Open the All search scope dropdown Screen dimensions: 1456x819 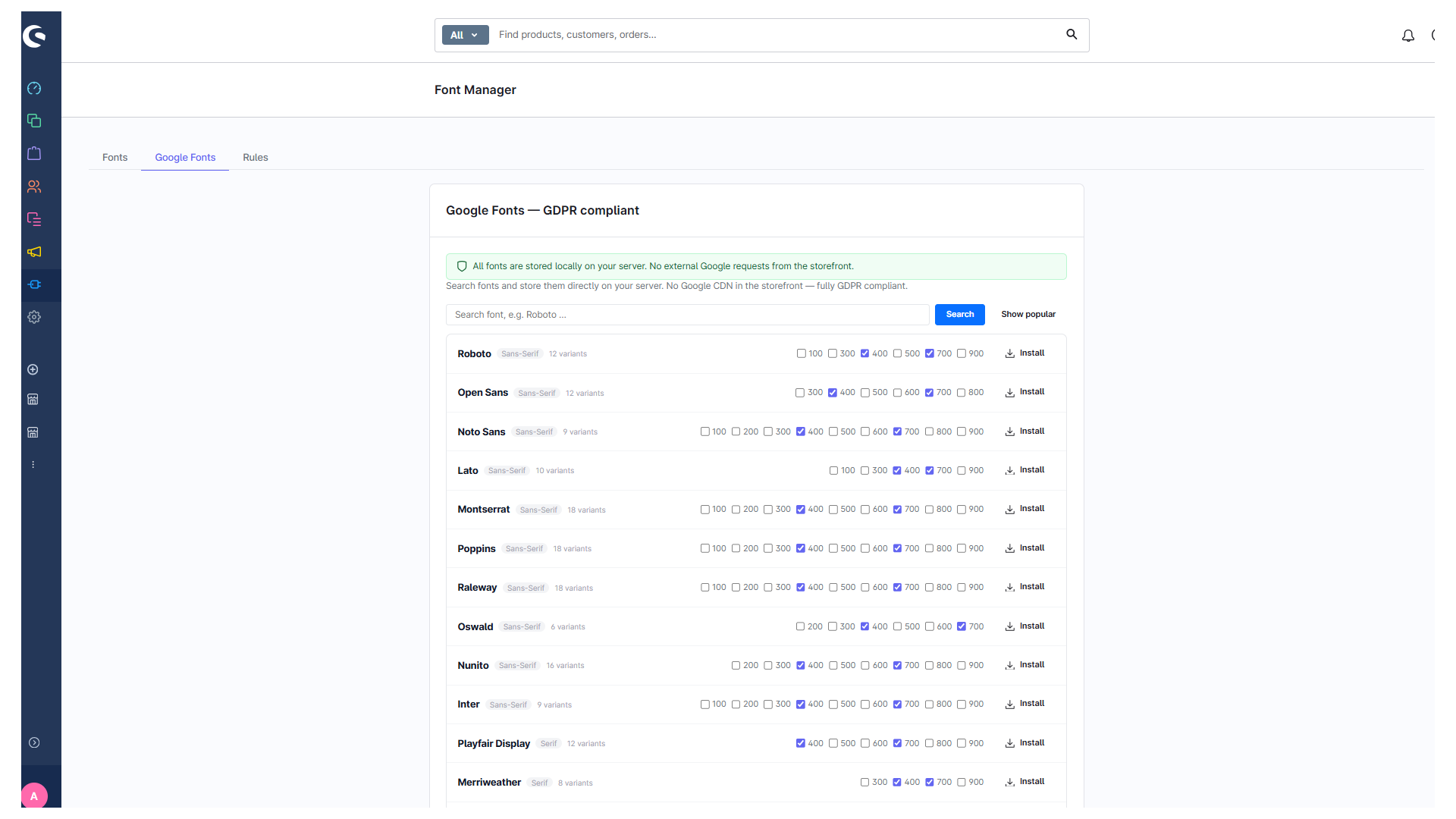465,35
